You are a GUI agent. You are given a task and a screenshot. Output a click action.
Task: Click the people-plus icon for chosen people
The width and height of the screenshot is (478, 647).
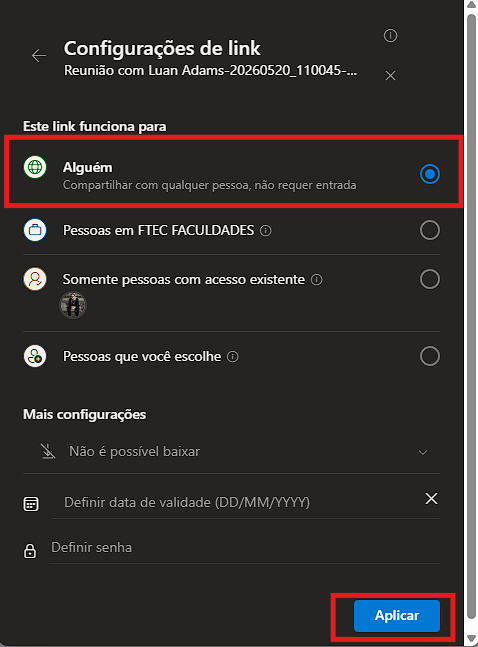(35, 356)
